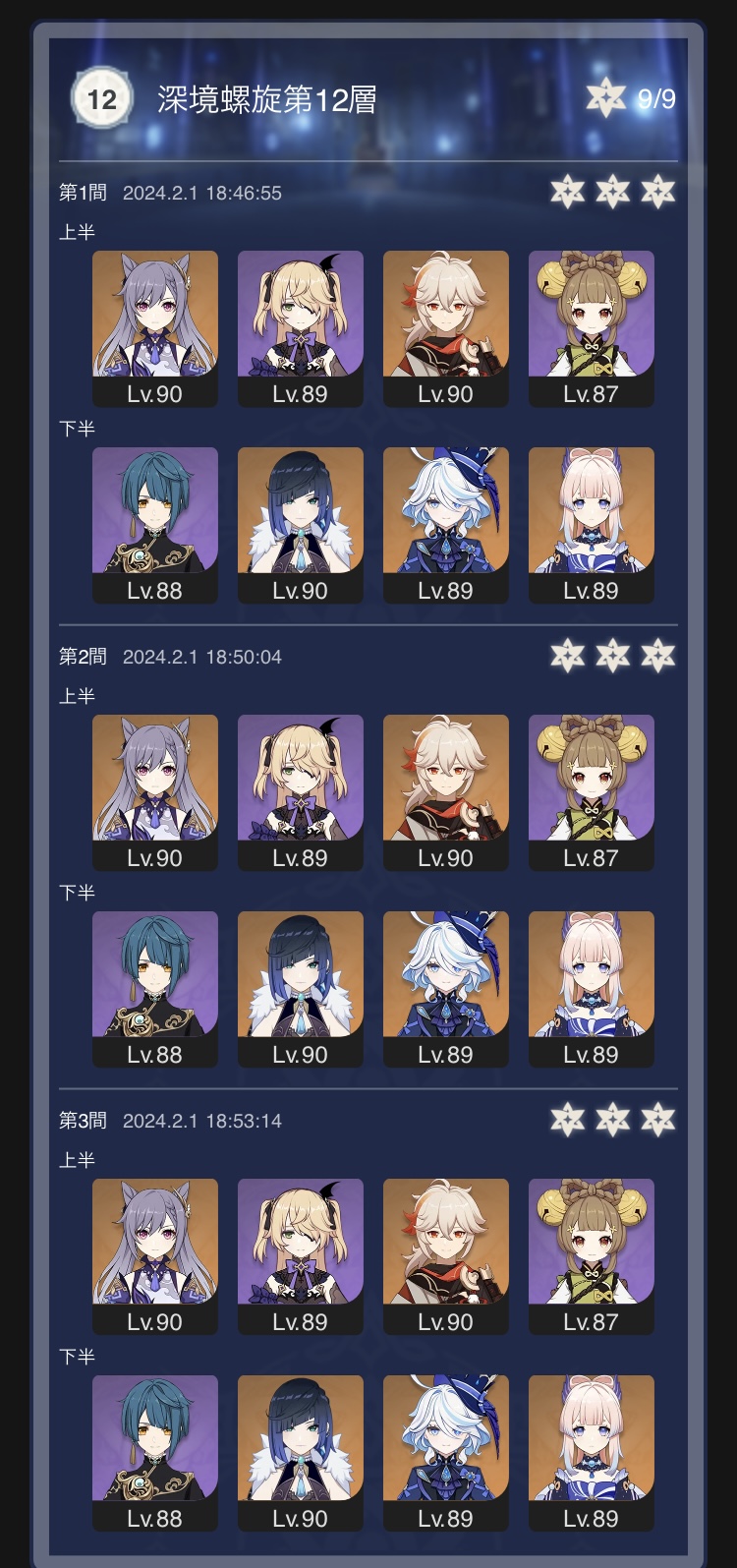737x1568 pixels.
Task: Select Keqing portrait in chamber 1 first half
Action: [155, 328]
